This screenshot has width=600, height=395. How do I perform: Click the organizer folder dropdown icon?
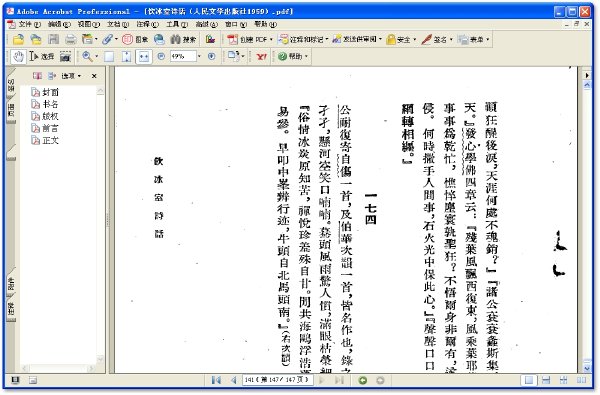tap(89, 39)
